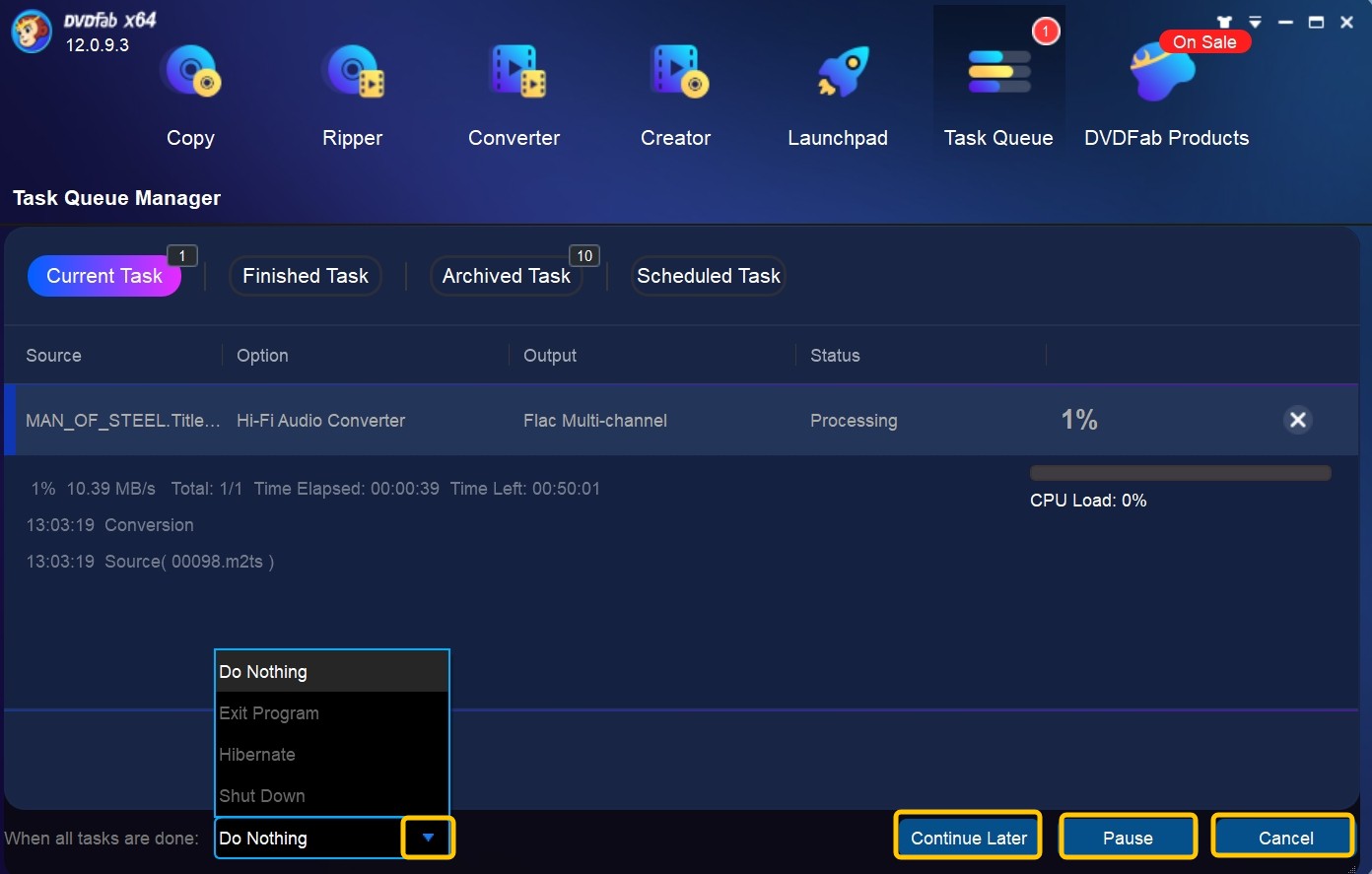Image resolution: width=1372 pixels, height=874 pixels.
Task: Select Hibernate from the list
Action: coord(332,755)
